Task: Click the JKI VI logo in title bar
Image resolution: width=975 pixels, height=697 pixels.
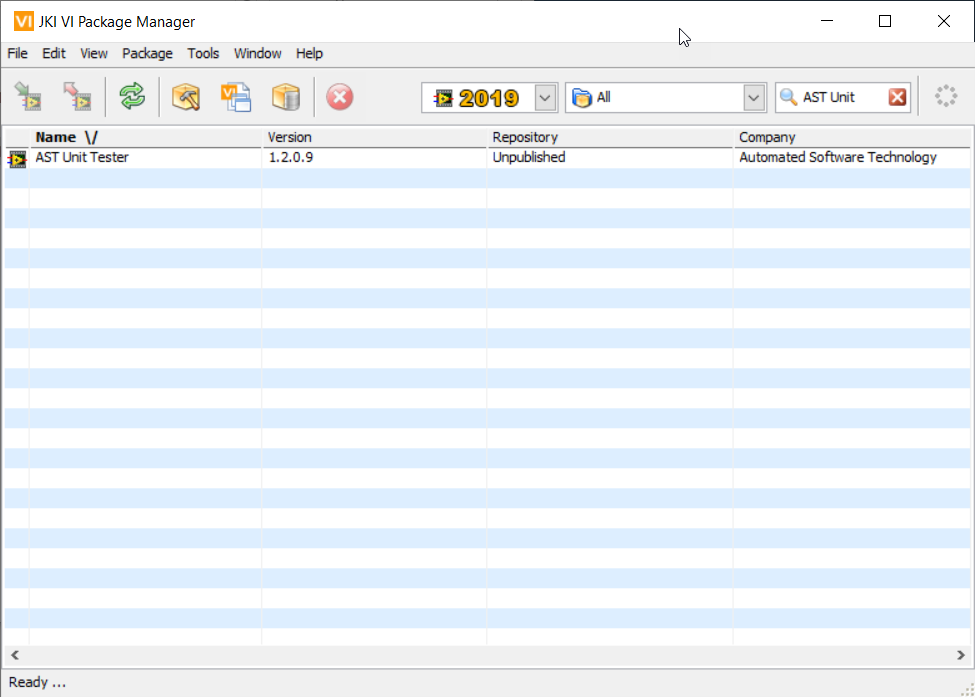Action: point(24,21)
